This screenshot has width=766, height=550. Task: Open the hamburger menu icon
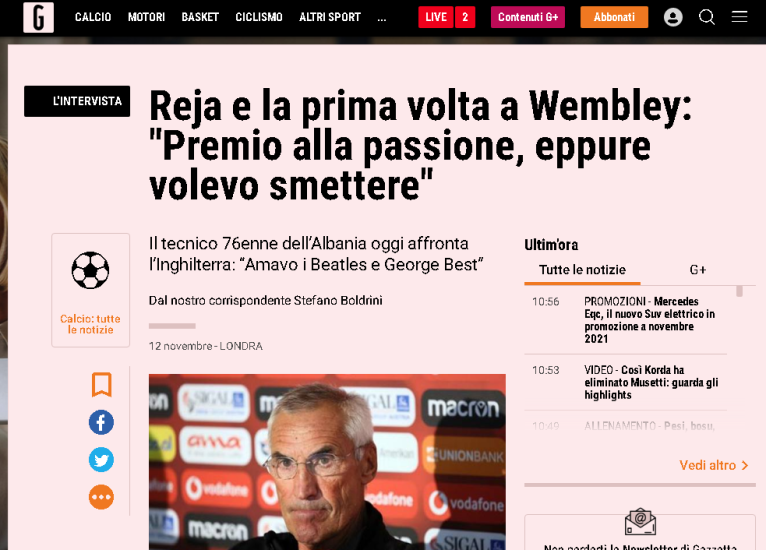click(x=739, y=17)
